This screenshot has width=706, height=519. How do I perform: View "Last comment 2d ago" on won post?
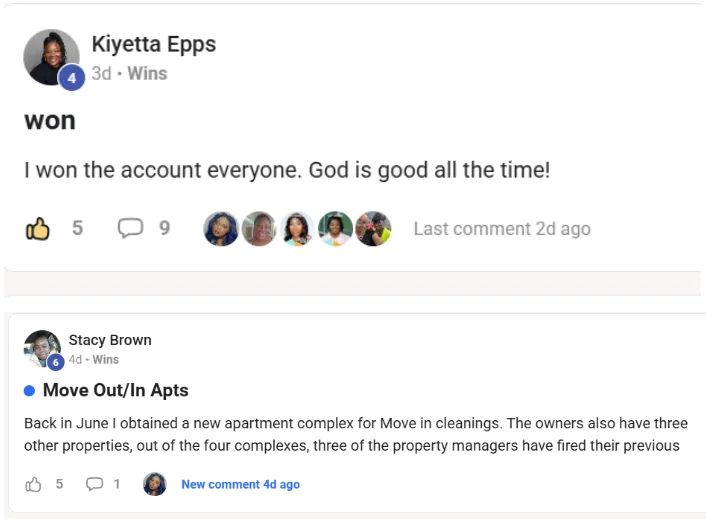click(501, 229)
